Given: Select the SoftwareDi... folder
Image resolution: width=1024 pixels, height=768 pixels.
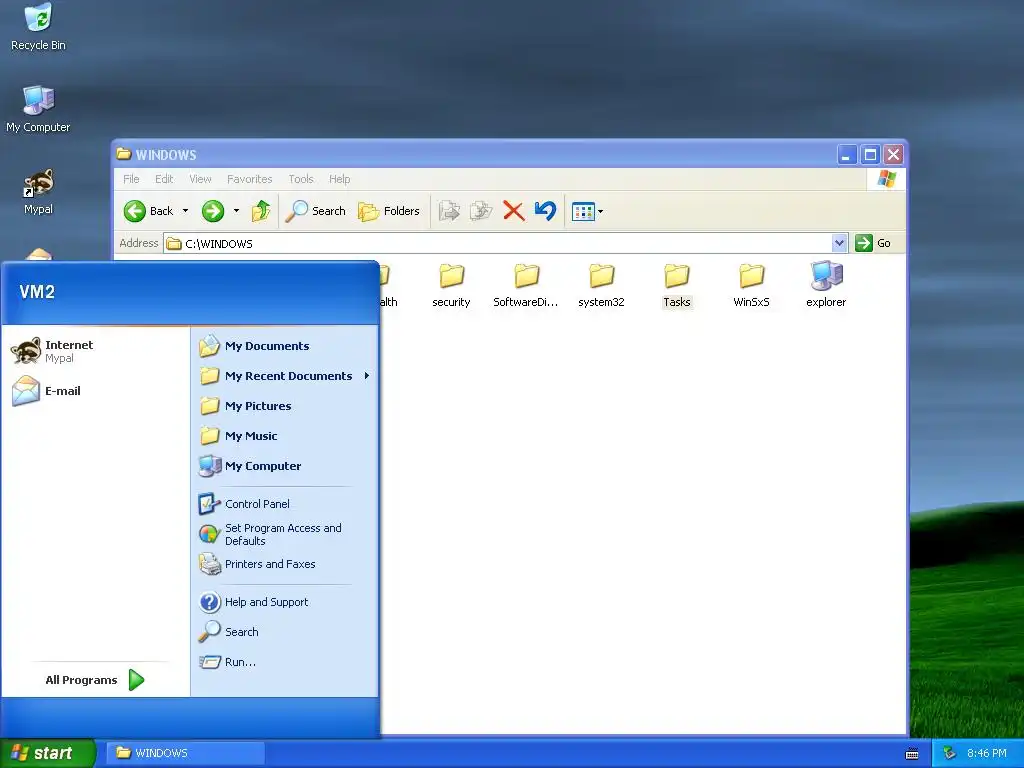Looking at the screenshot, I should (526, 285).
